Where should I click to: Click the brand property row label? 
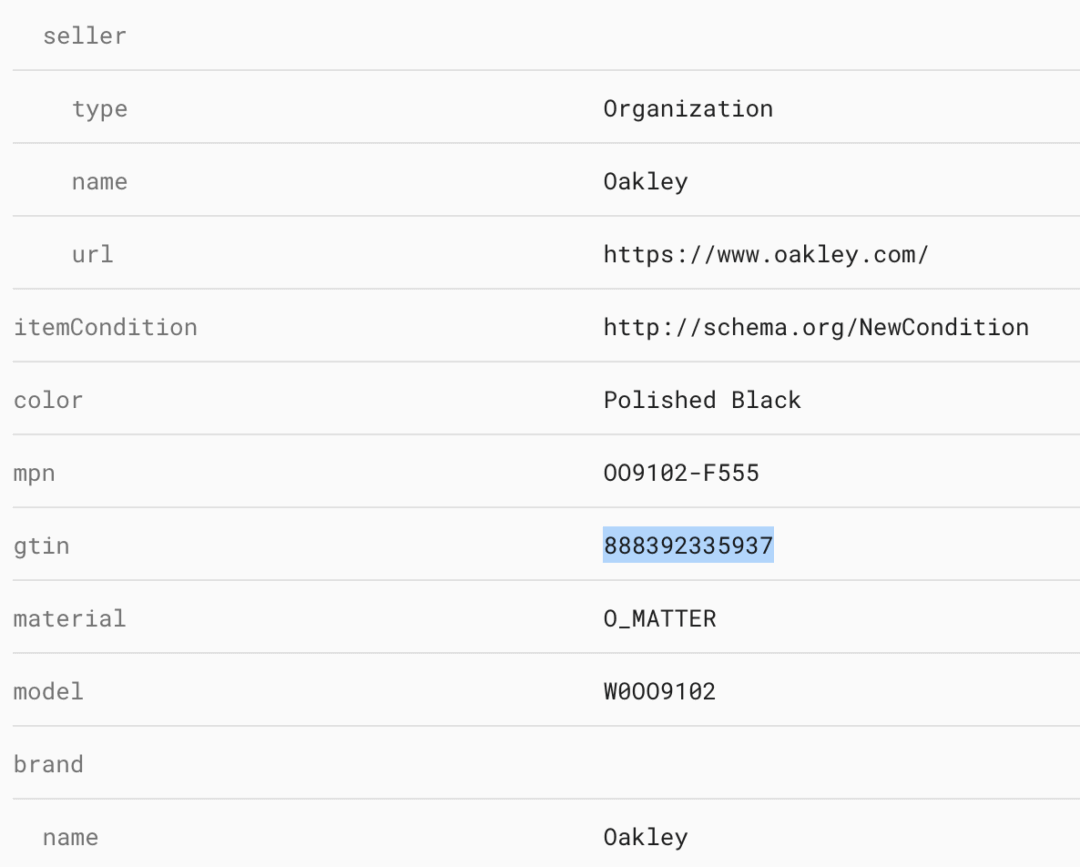pos(48,765)
